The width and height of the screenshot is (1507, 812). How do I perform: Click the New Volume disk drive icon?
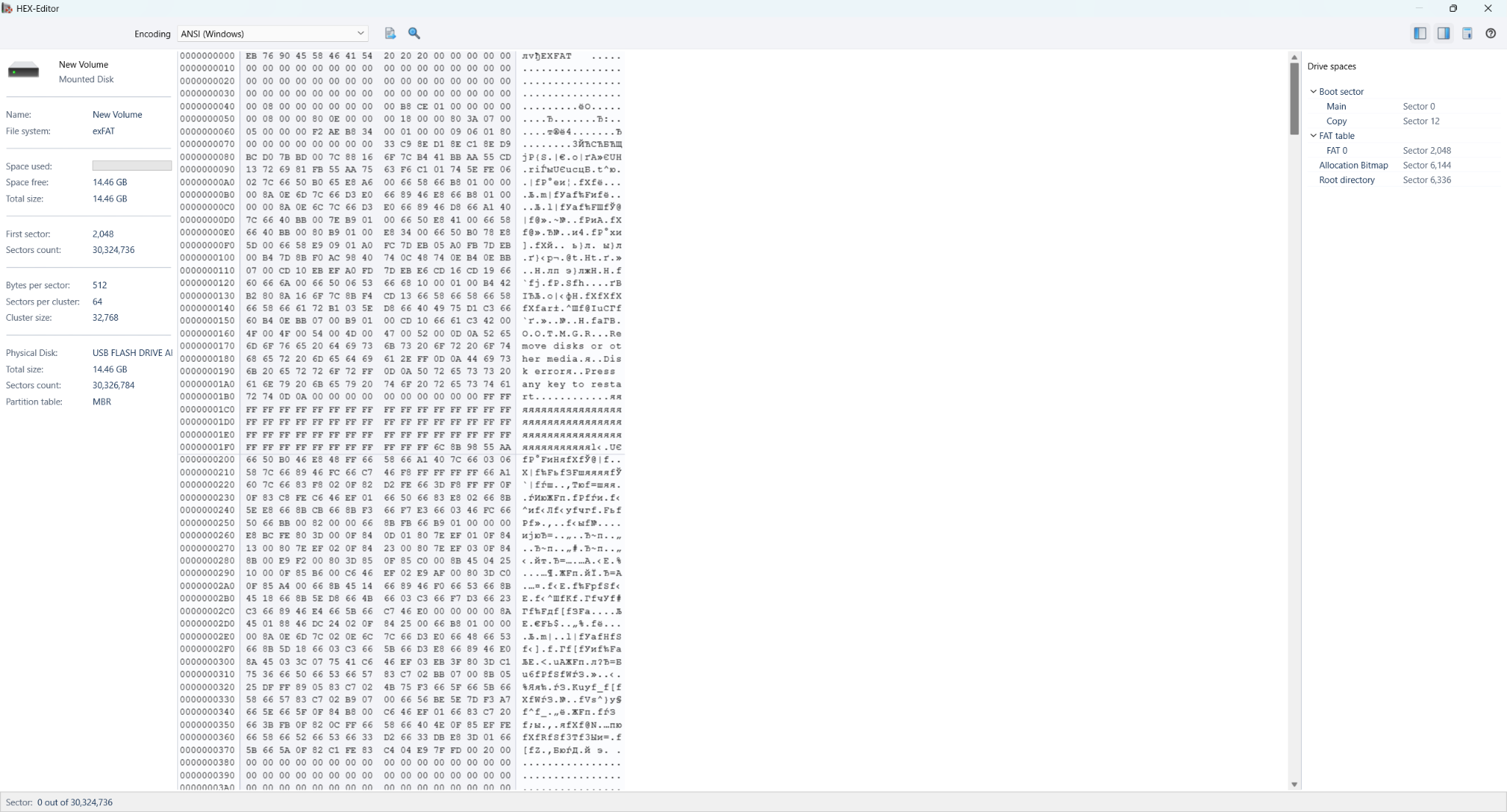tap(24, 71)
